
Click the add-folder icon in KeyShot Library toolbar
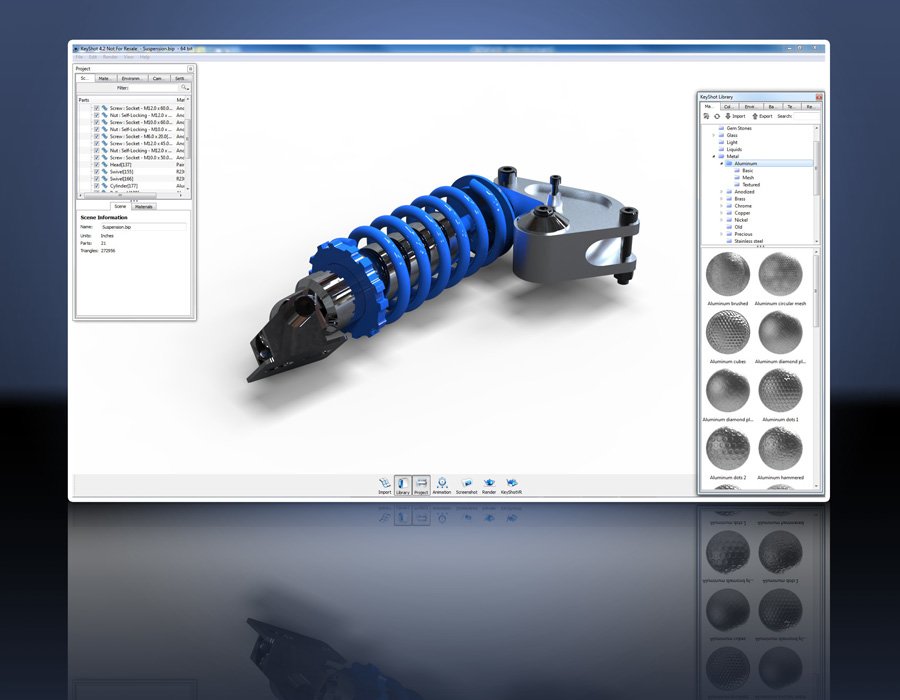coord(707,116)
